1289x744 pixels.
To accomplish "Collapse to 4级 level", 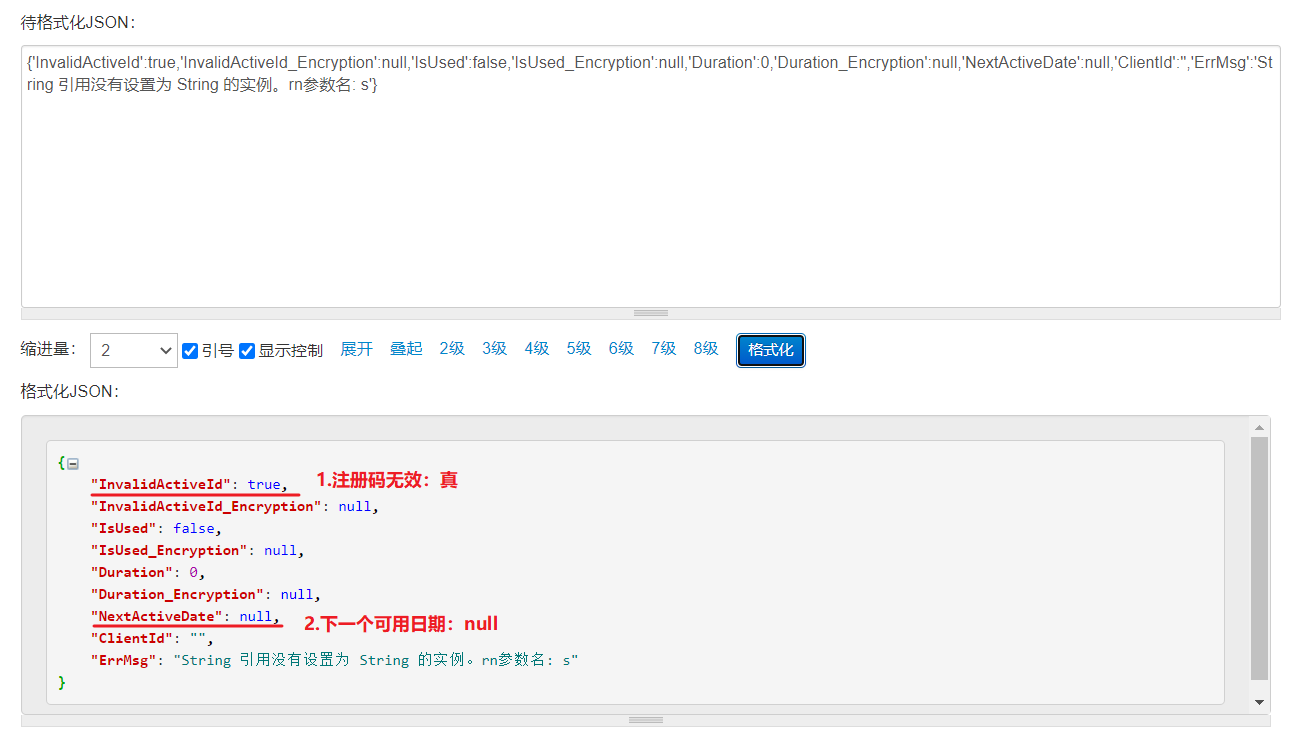I will pyautogui.click(x=537, y=349).
